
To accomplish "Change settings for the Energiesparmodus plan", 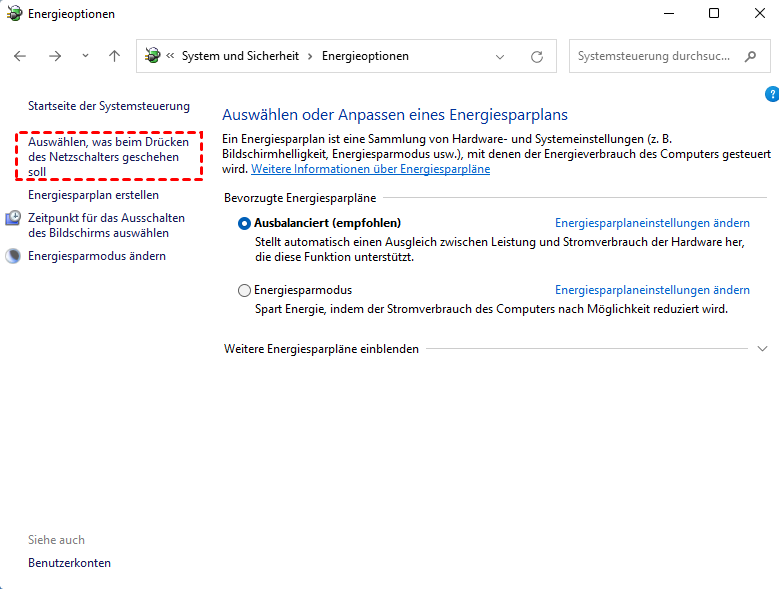I will [x=652, y=290].
